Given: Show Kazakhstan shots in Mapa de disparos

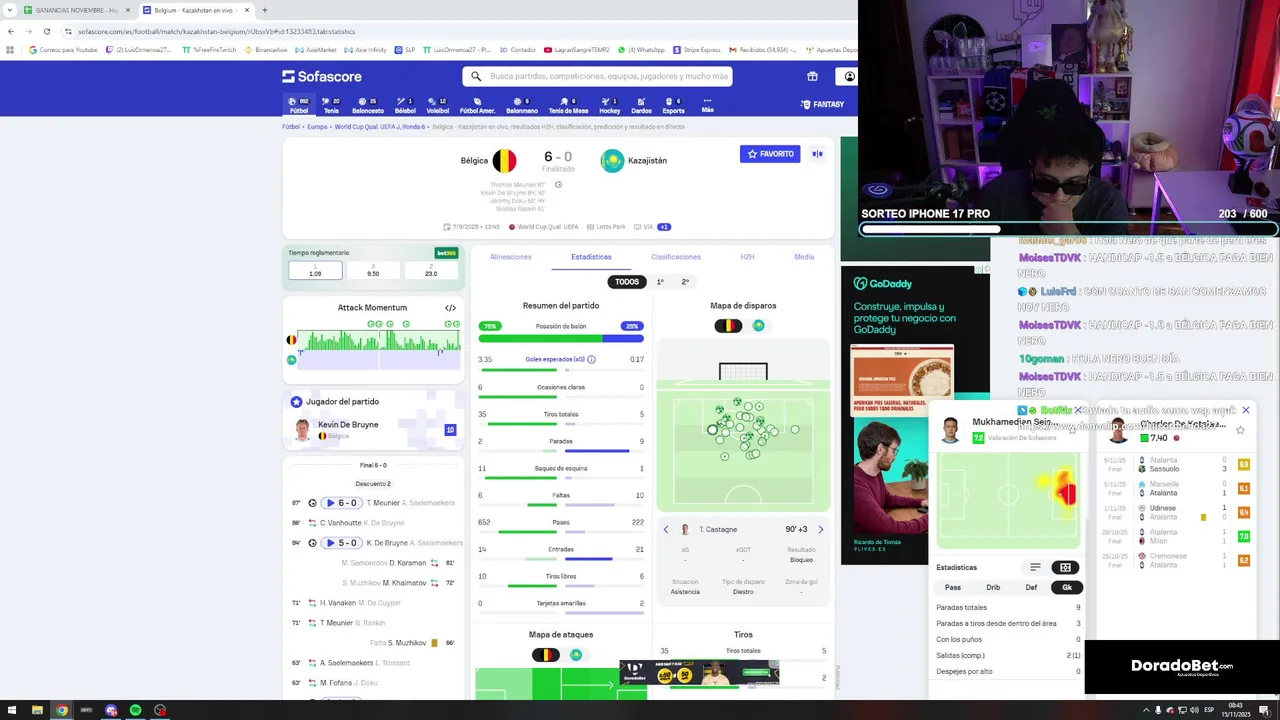Looking at the screenshot, I should (758, 326).
